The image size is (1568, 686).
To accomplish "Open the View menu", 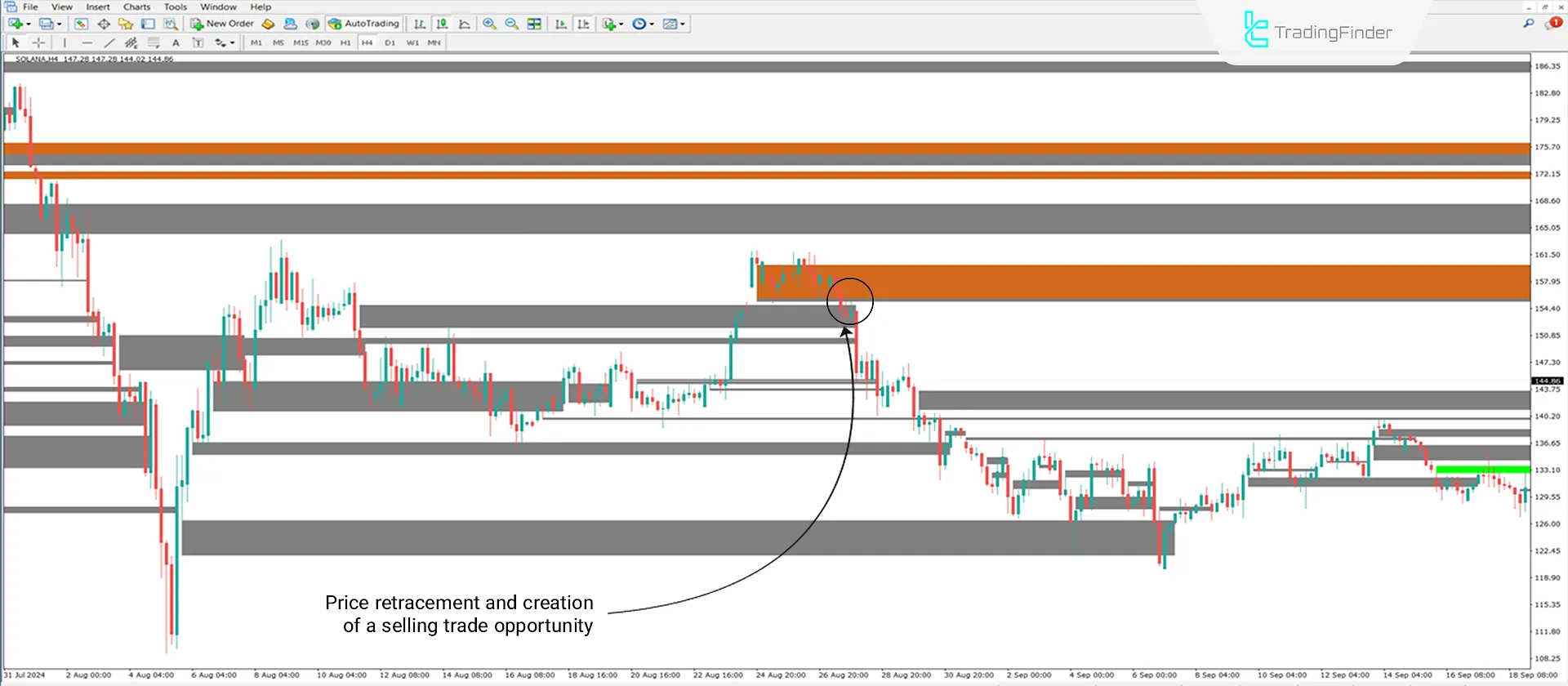I will pyautogui.click(x=62, y=7).
